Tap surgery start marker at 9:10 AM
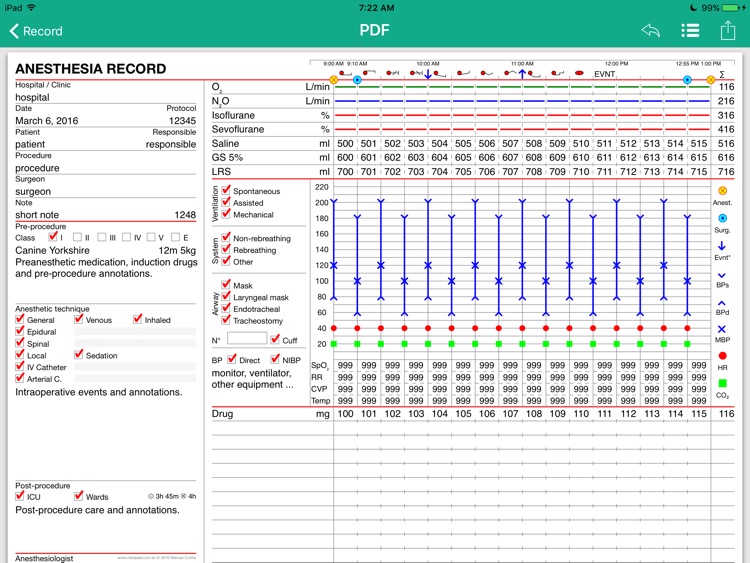Screen dimensions: 750x563 coord(357,79)
